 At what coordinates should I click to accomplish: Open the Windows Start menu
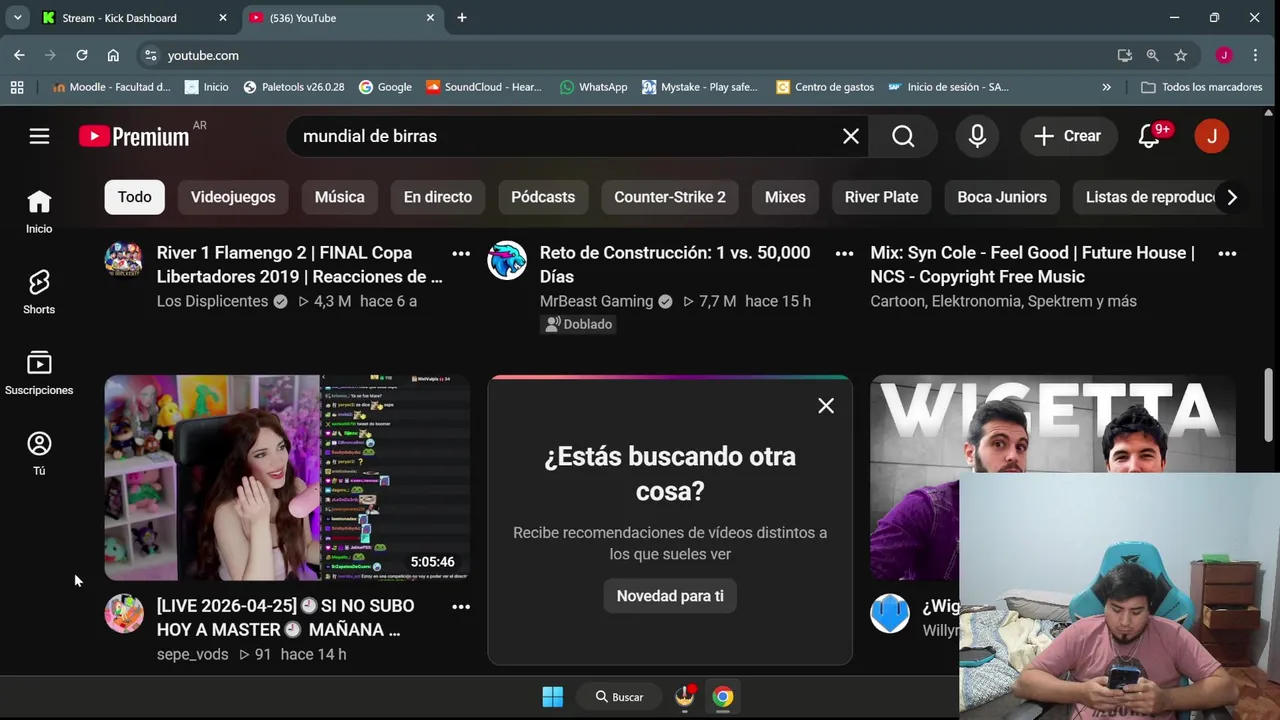click(x=552, y=697)
